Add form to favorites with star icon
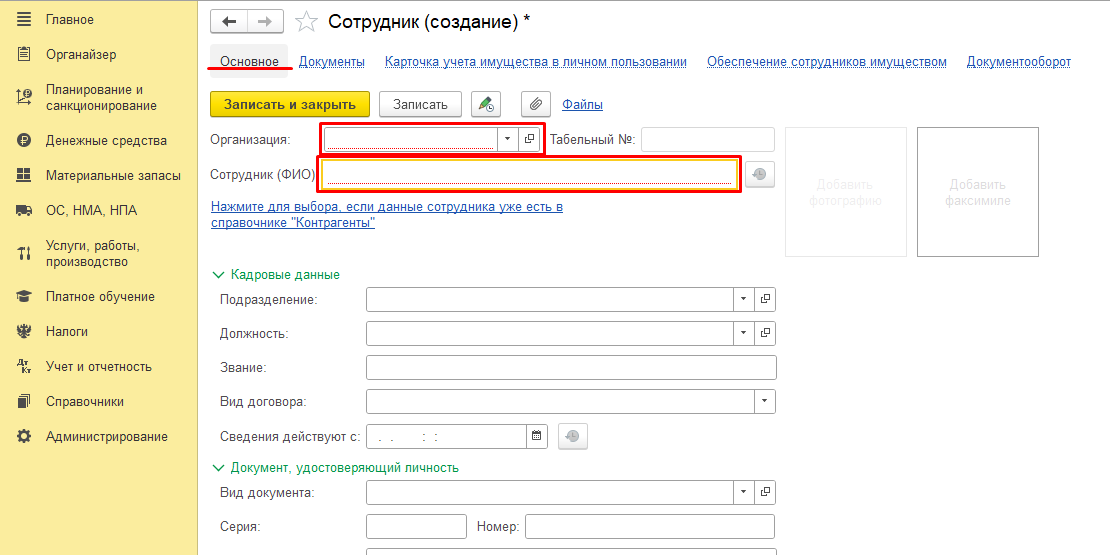Viewport: 1110px width, 555px height. [307, 22]
